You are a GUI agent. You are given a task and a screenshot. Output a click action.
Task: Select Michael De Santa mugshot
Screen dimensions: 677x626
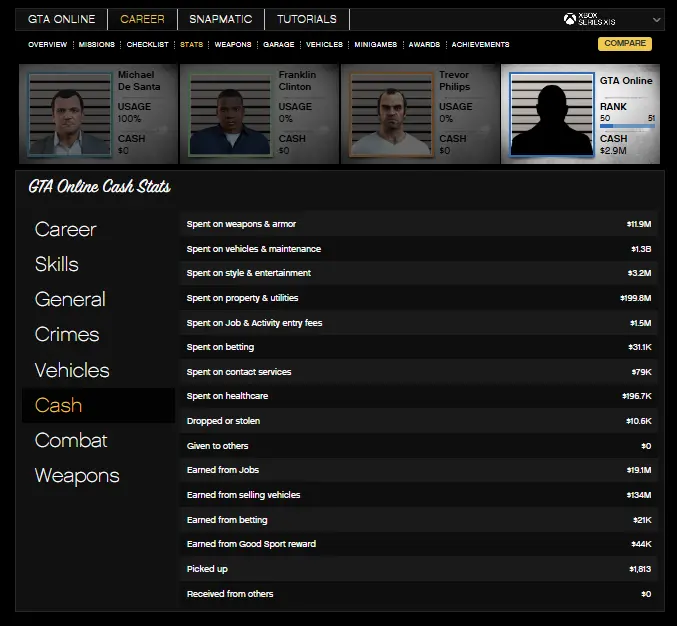[x=69, y=113]
